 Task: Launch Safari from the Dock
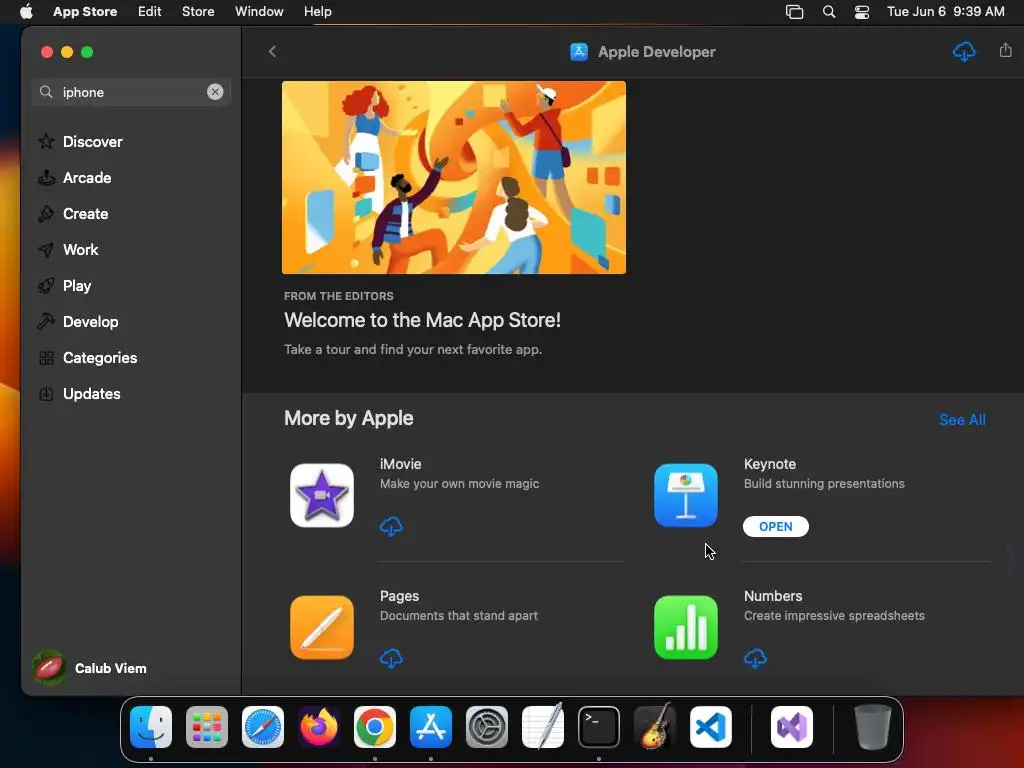[263, 727]
